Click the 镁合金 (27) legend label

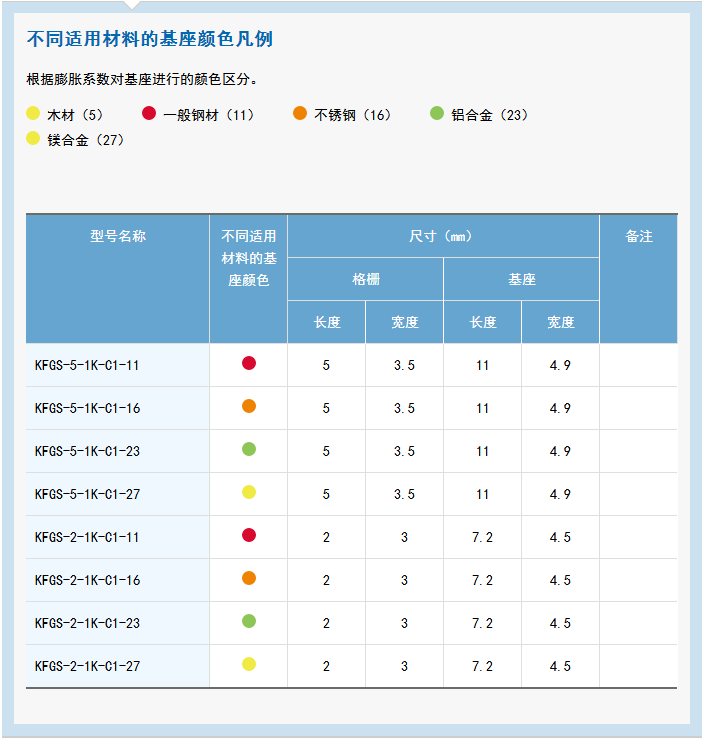[x=86, y=140]
